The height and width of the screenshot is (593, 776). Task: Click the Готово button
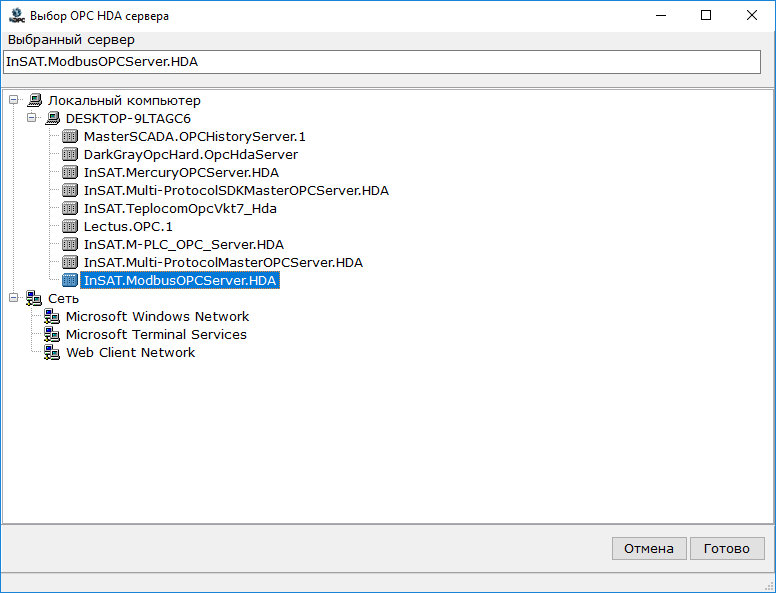point(727,548)
